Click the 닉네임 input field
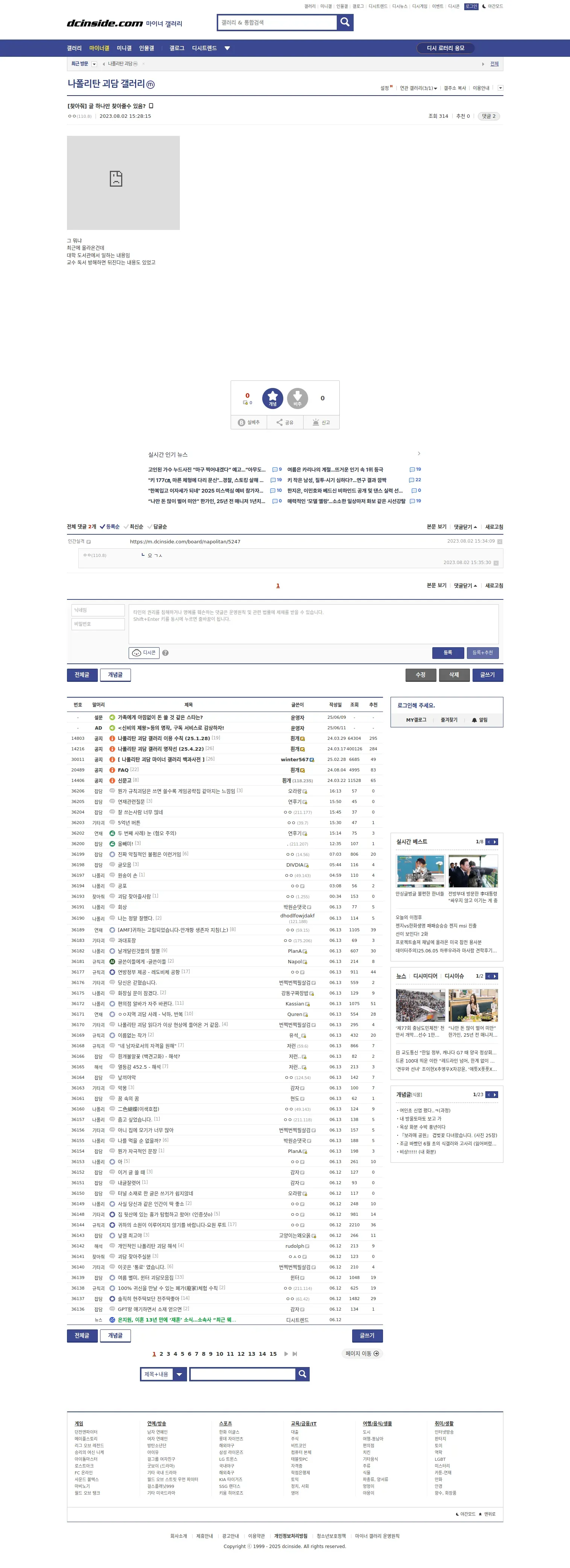This screenshot has height=1568, width=570. pos(98,610)
